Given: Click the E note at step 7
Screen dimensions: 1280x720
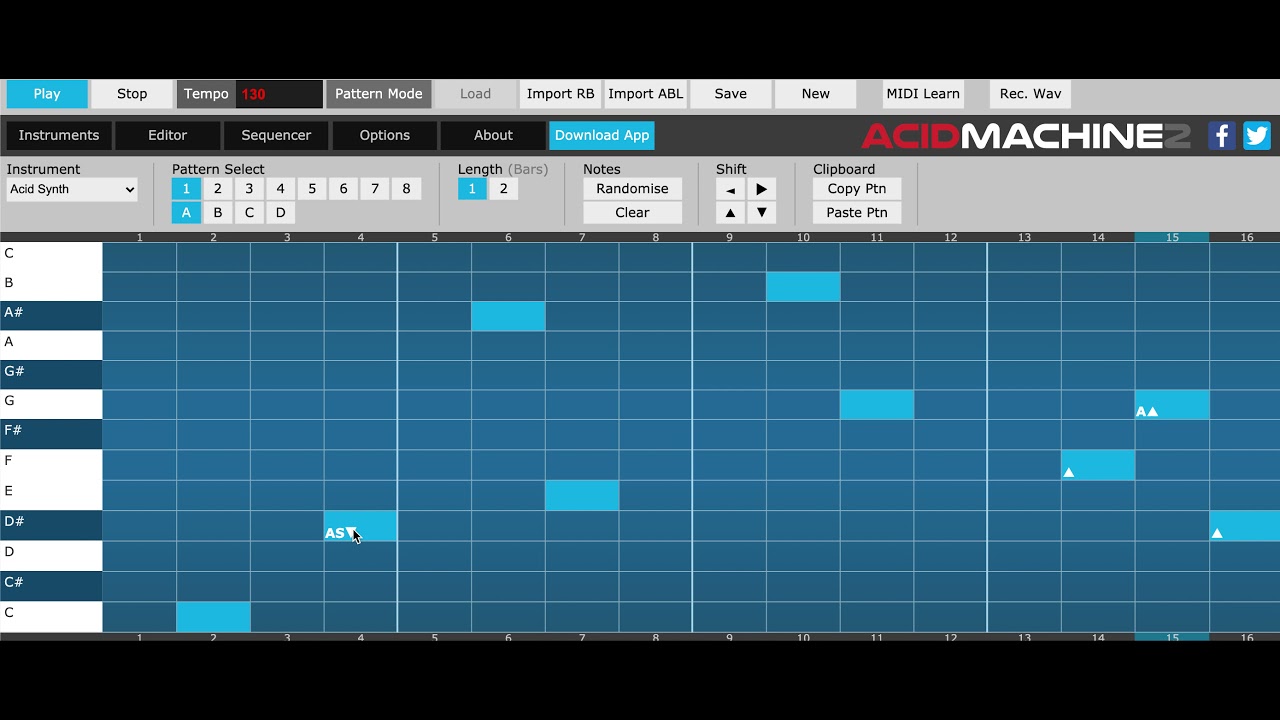Looking at the screenshot, I should tap(582, 496).
